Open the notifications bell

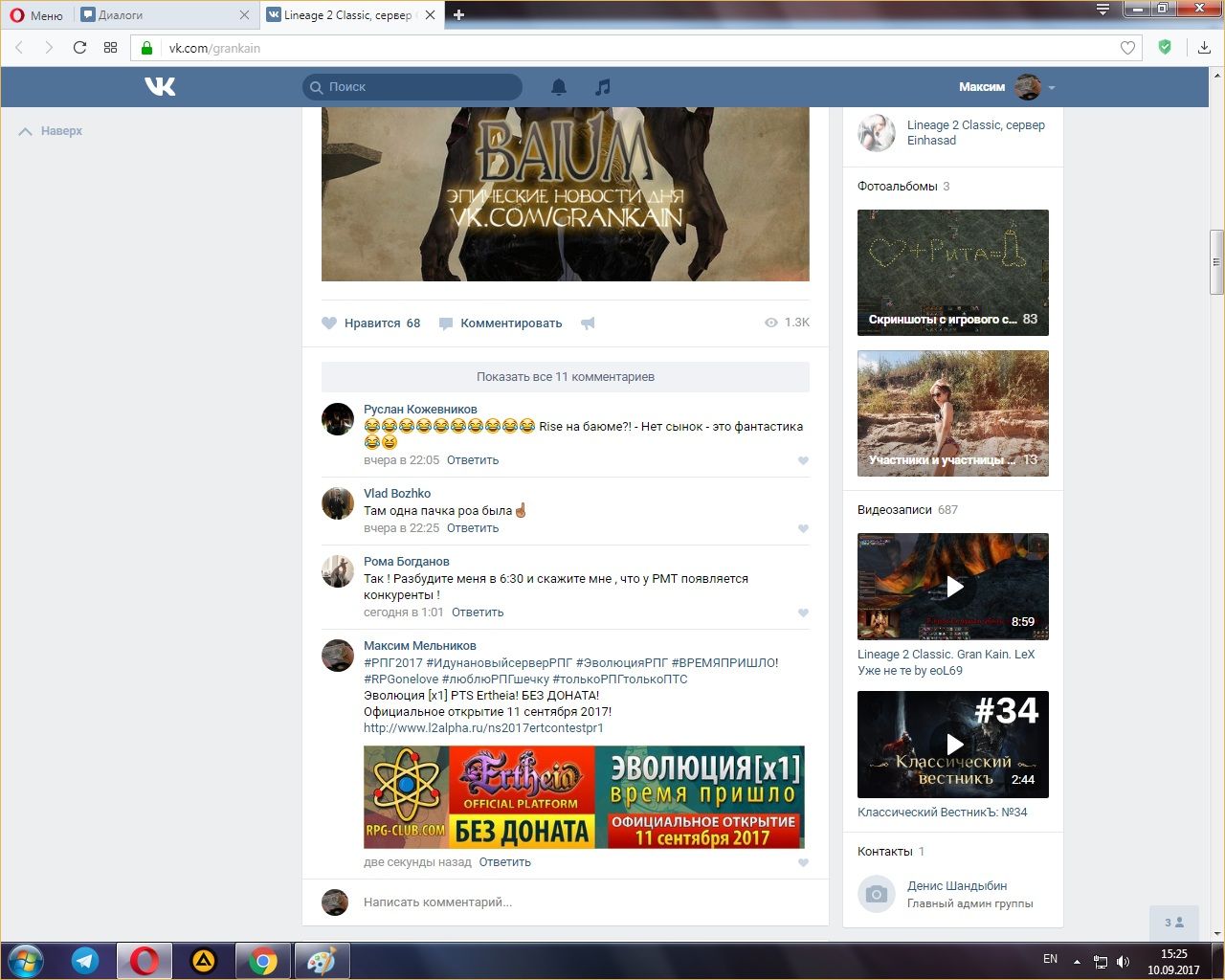559,87
